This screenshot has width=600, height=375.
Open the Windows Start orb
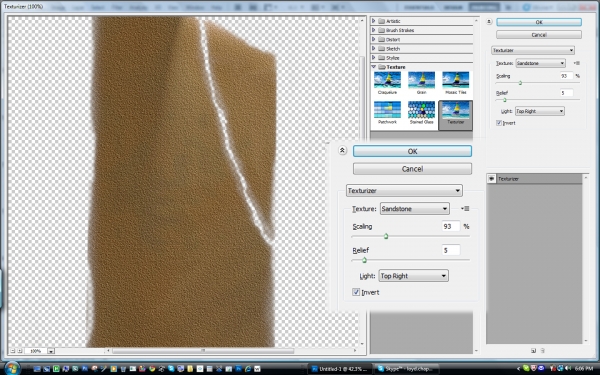click(12, 368)
